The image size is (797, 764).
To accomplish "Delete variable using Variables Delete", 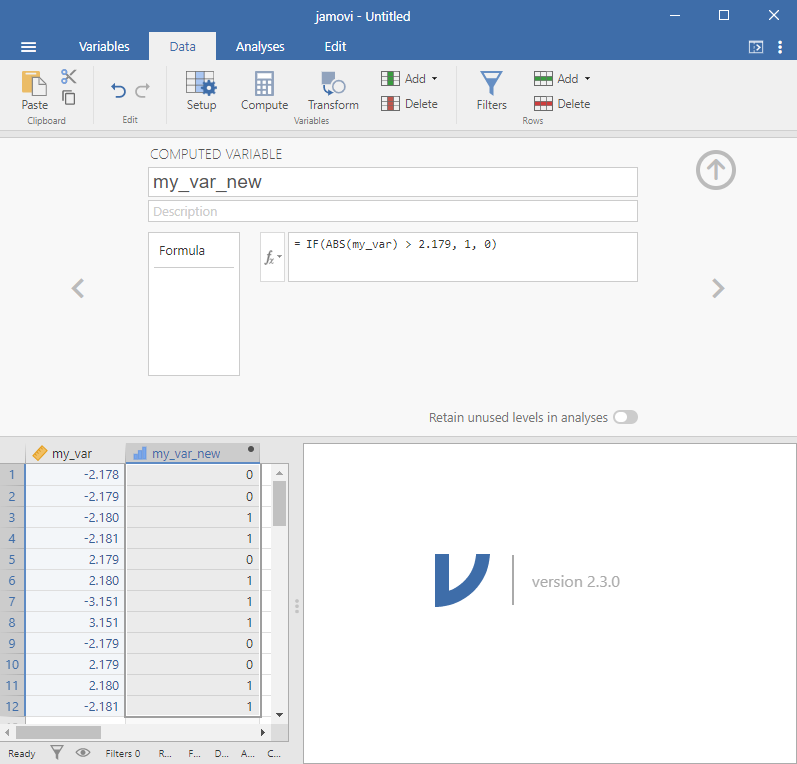I will coord(409,104).
